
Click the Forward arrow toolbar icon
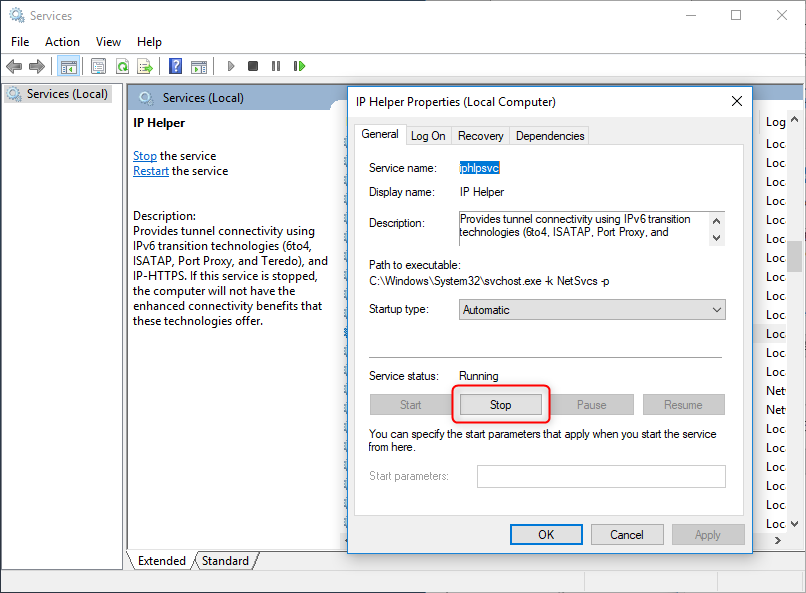(37, 67)
